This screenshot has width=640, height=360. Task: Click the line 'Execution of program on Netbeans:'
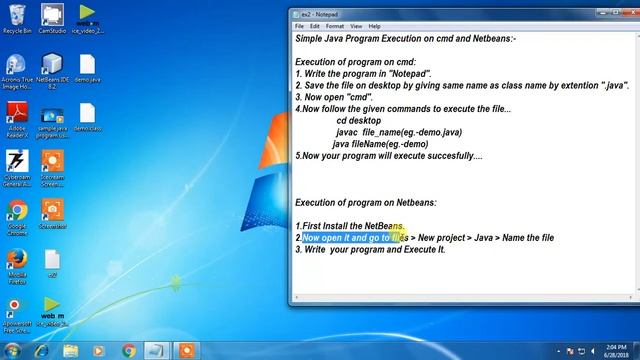click(x=366, y=203)
